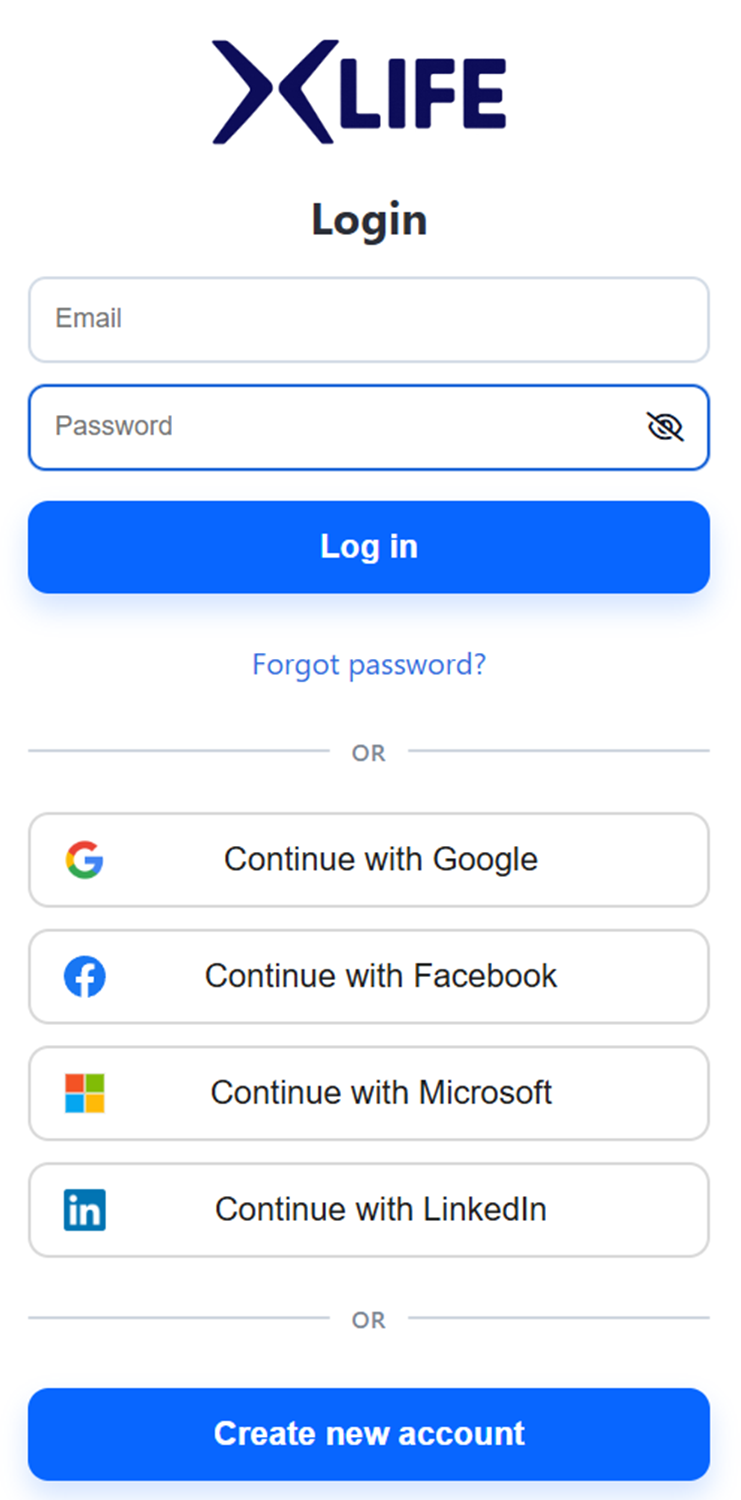Select the Continue with Facebook label
Viewport: 741px width, 1500px height.
[381, 976]
